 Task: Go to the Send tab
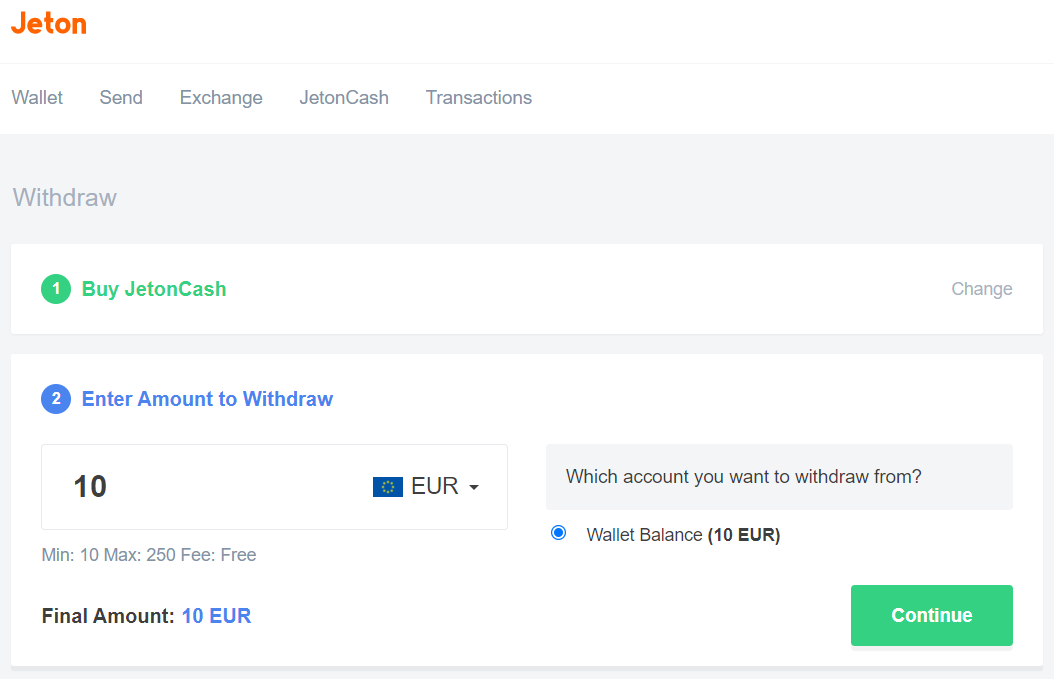[x=121, y=97]
